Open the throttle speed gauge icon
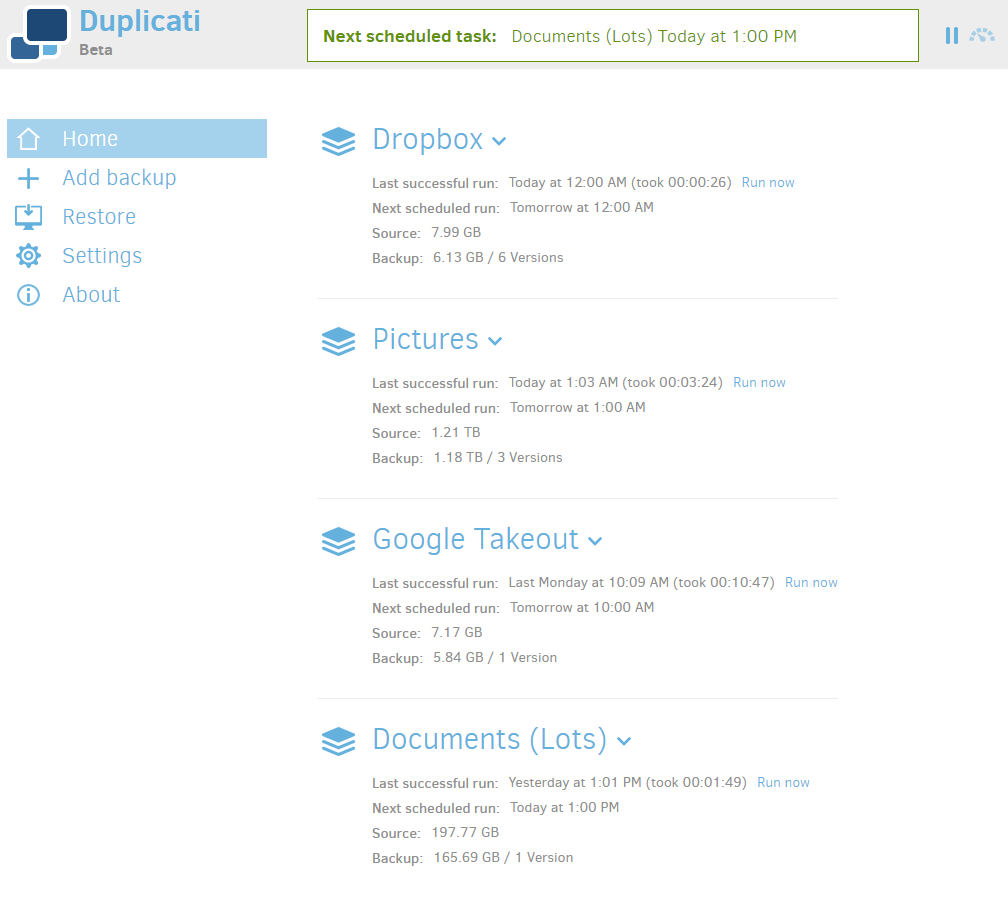Image resolution: width=1008 pixels, height=898 pixels. pos(982,35)
